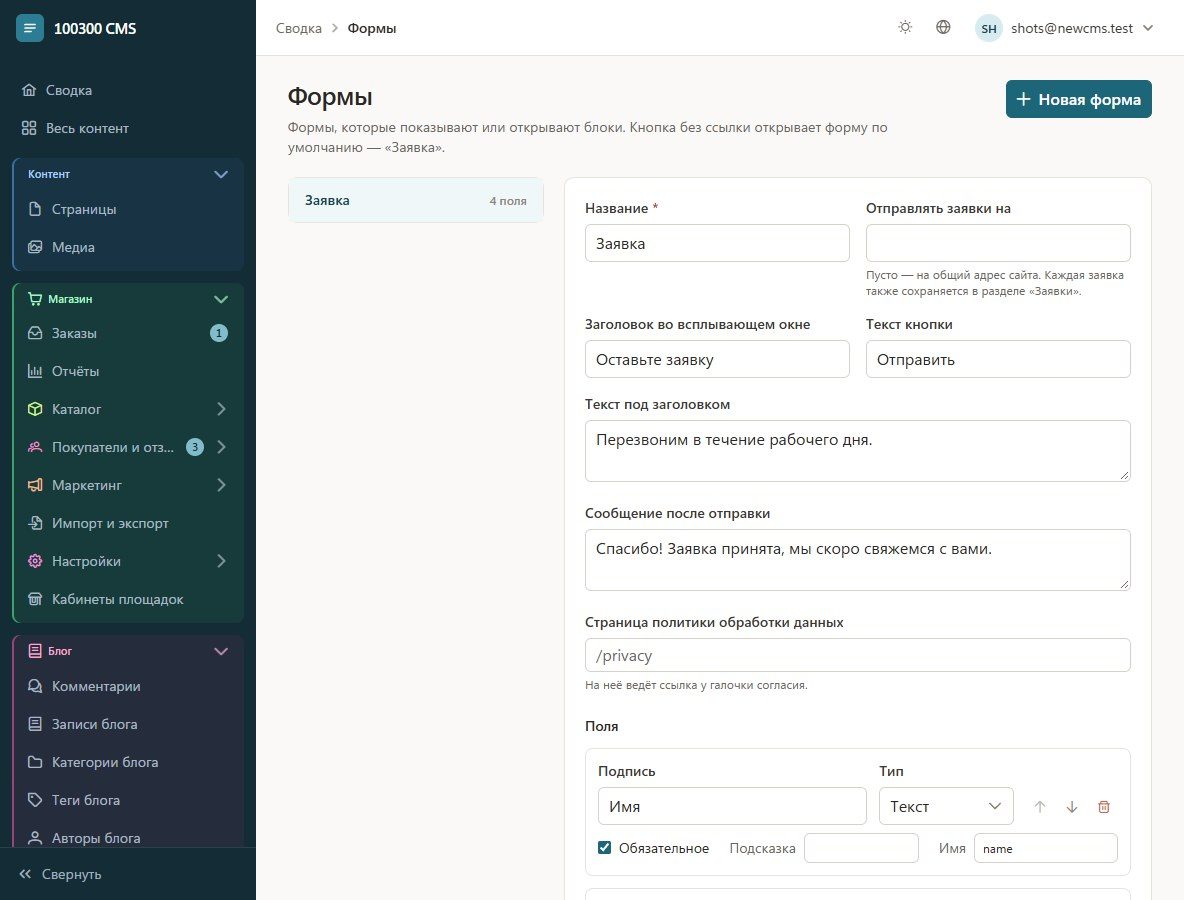
Task: Click the Страницы page icon
Action: point(35,208)
